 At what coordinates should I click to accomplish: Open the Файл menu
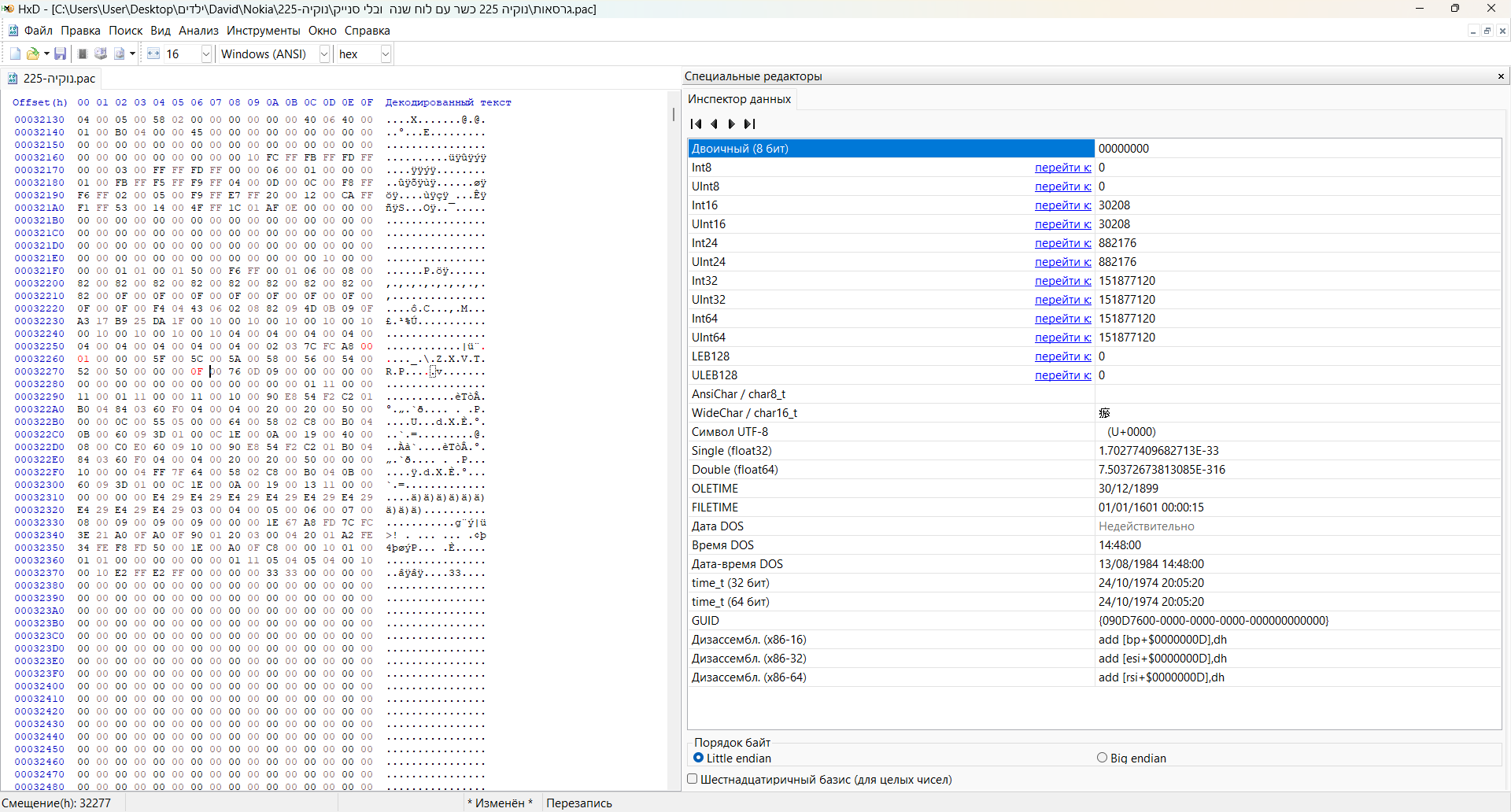pyautogui.click(x=39, y=31)
